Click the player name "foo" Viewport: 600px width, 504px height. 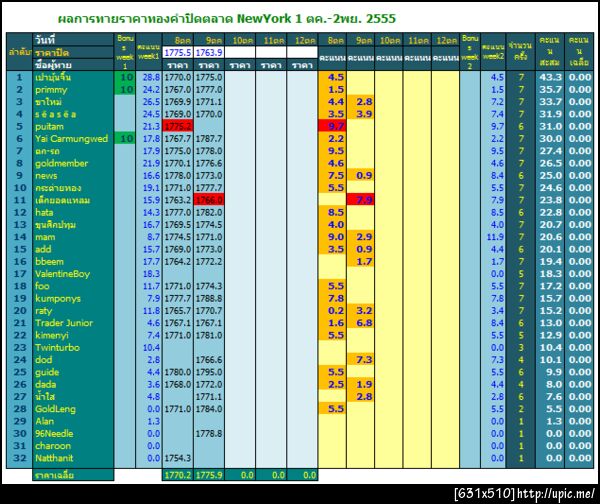point(42,286)
